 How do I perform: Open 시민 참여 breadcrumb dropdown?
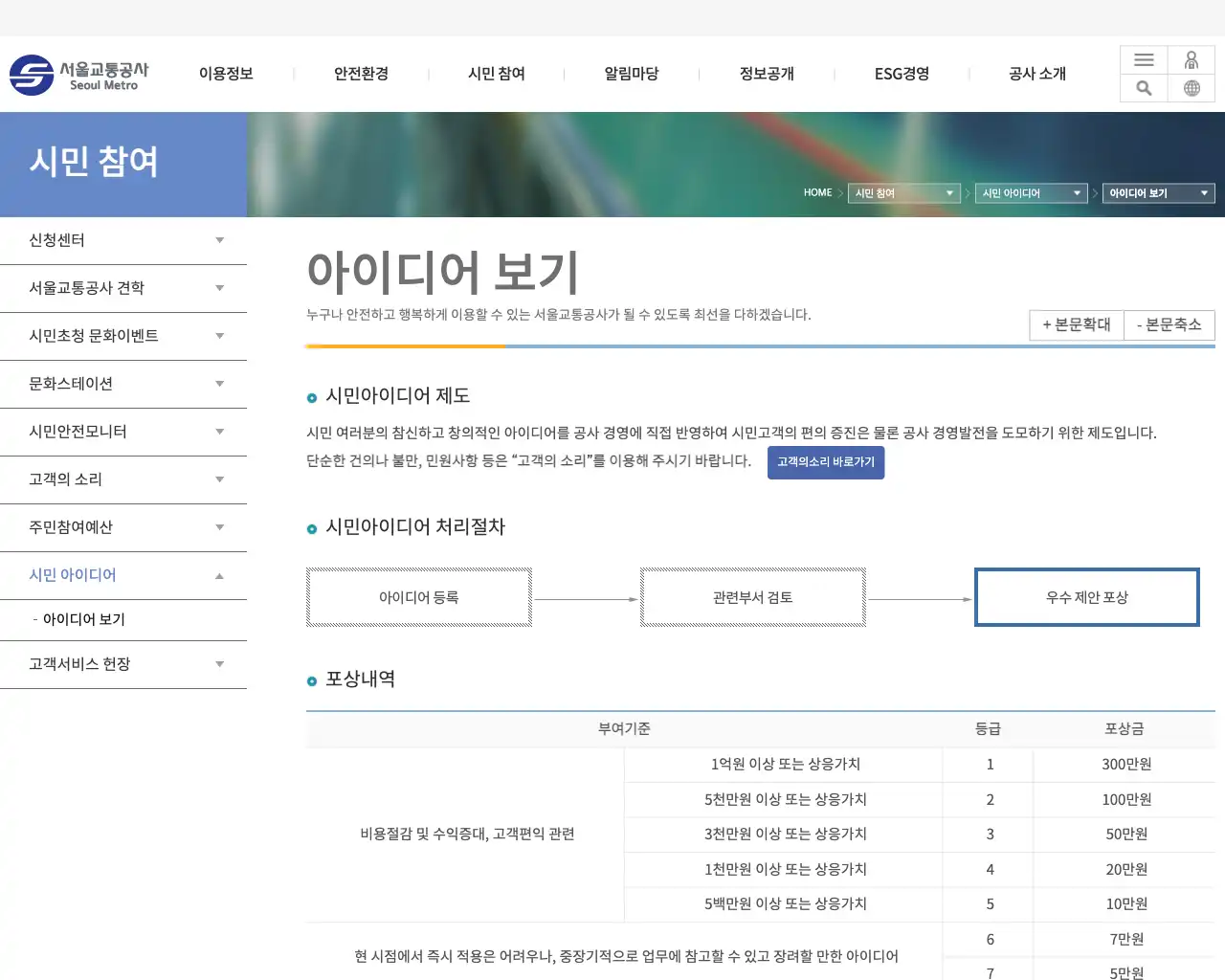(904, 193)
